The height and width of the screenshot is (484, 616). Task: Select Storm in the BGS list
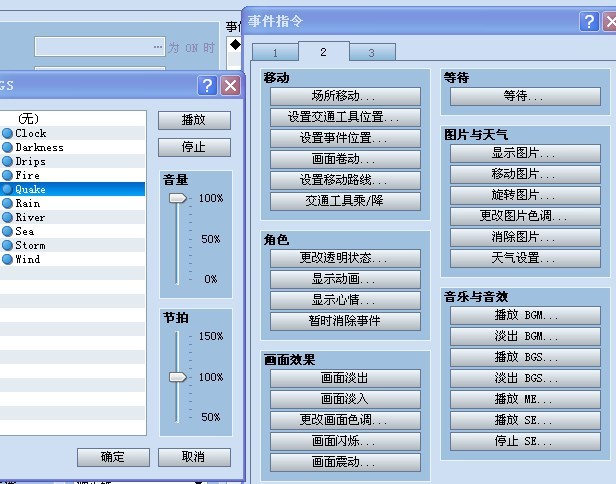pos(73,245)
